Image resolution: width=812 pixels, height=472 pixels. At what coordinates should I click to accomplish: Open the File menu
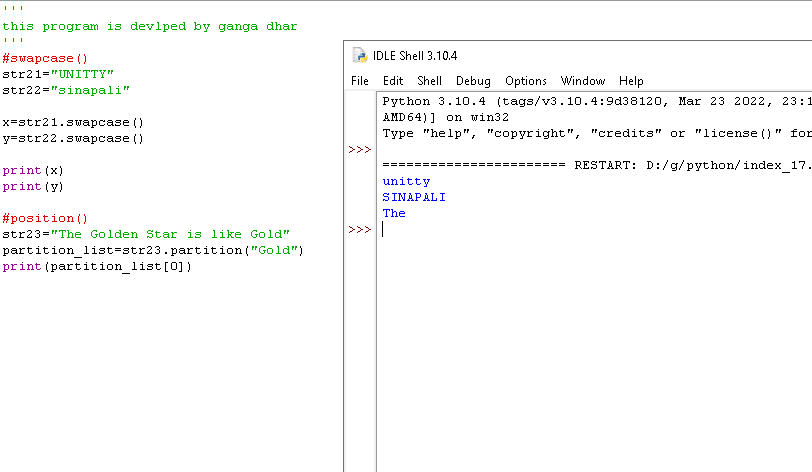coord(360,81)
